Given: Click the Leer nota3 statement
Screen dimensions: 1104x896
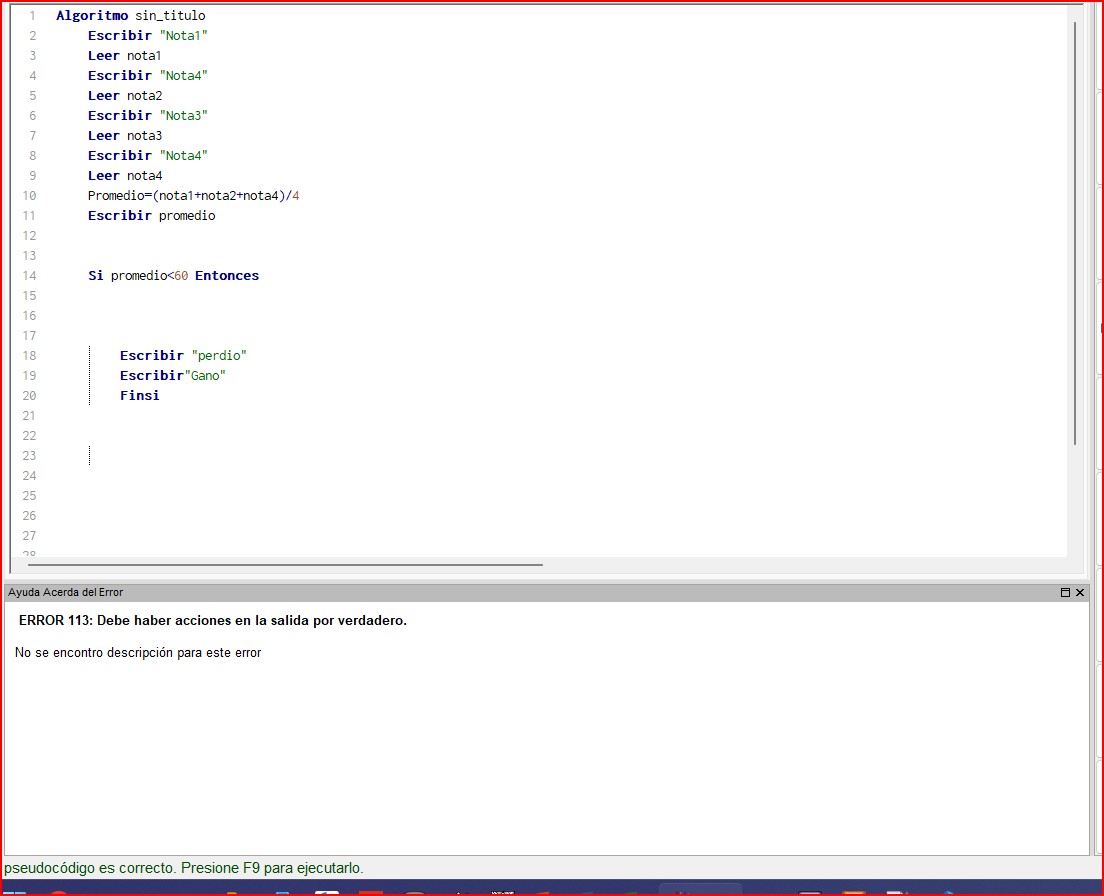Looking at the screenshot, I should [x=124, y=136].
